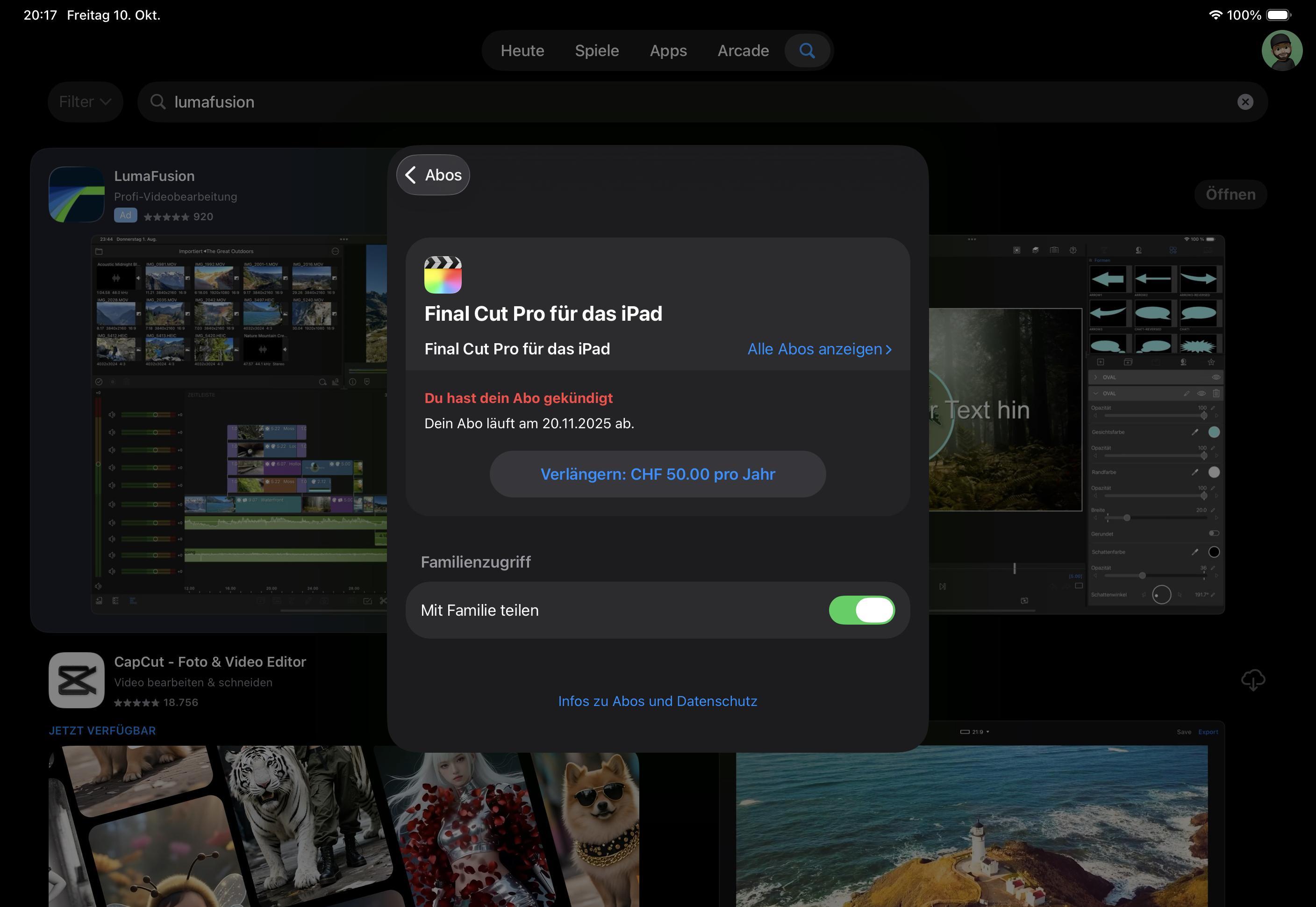Open Alle Abos anzeigen chevron link
The height and width of the screenshot is (907, 1316).
point(819,349)
